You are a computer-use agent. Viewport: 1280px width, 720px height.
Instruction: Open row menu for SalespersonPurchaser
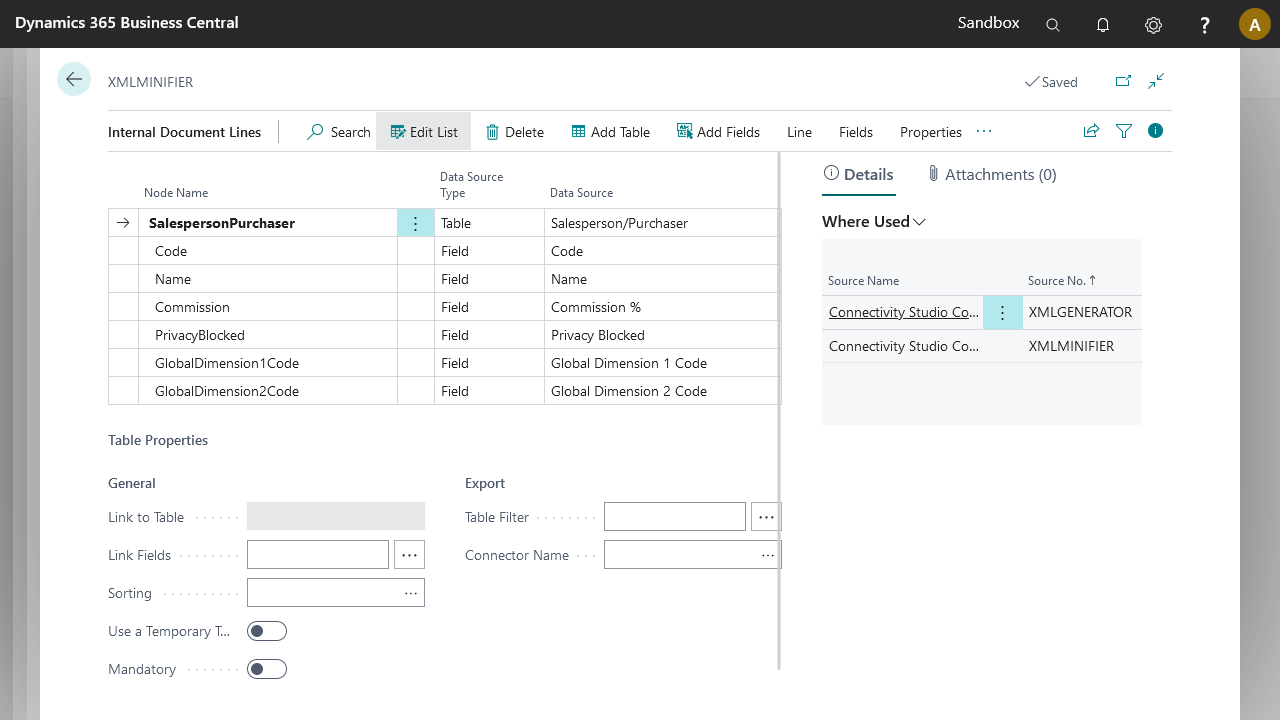point(416,223)
